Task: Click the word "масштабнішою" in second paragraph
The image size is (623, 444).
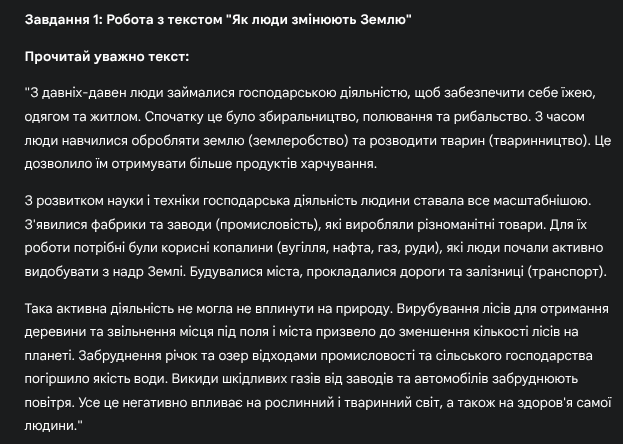Action: point(542,201)
